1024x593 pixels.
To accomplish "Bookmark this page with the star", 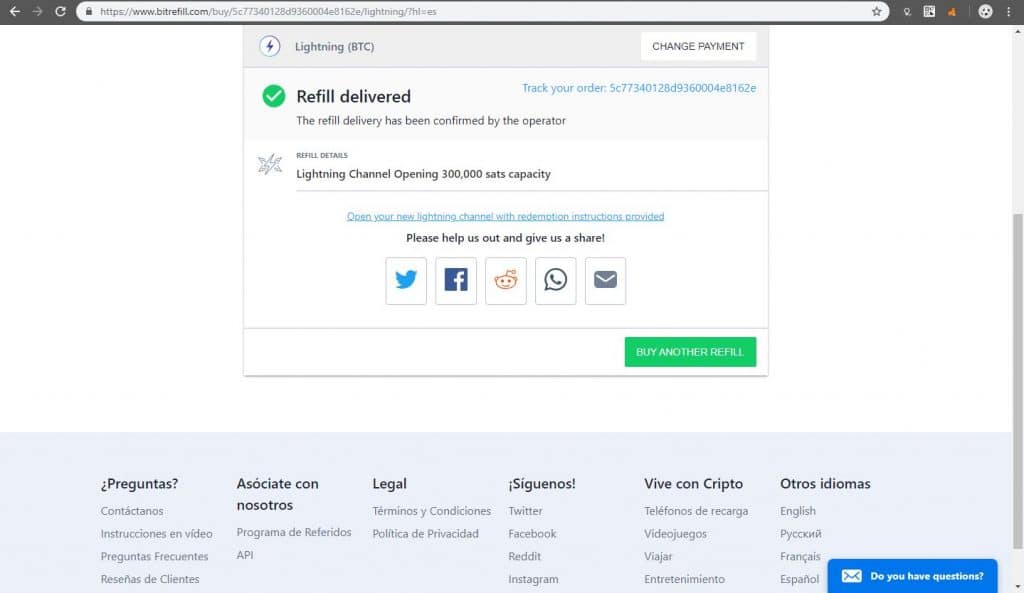I will tap(876, 11).
